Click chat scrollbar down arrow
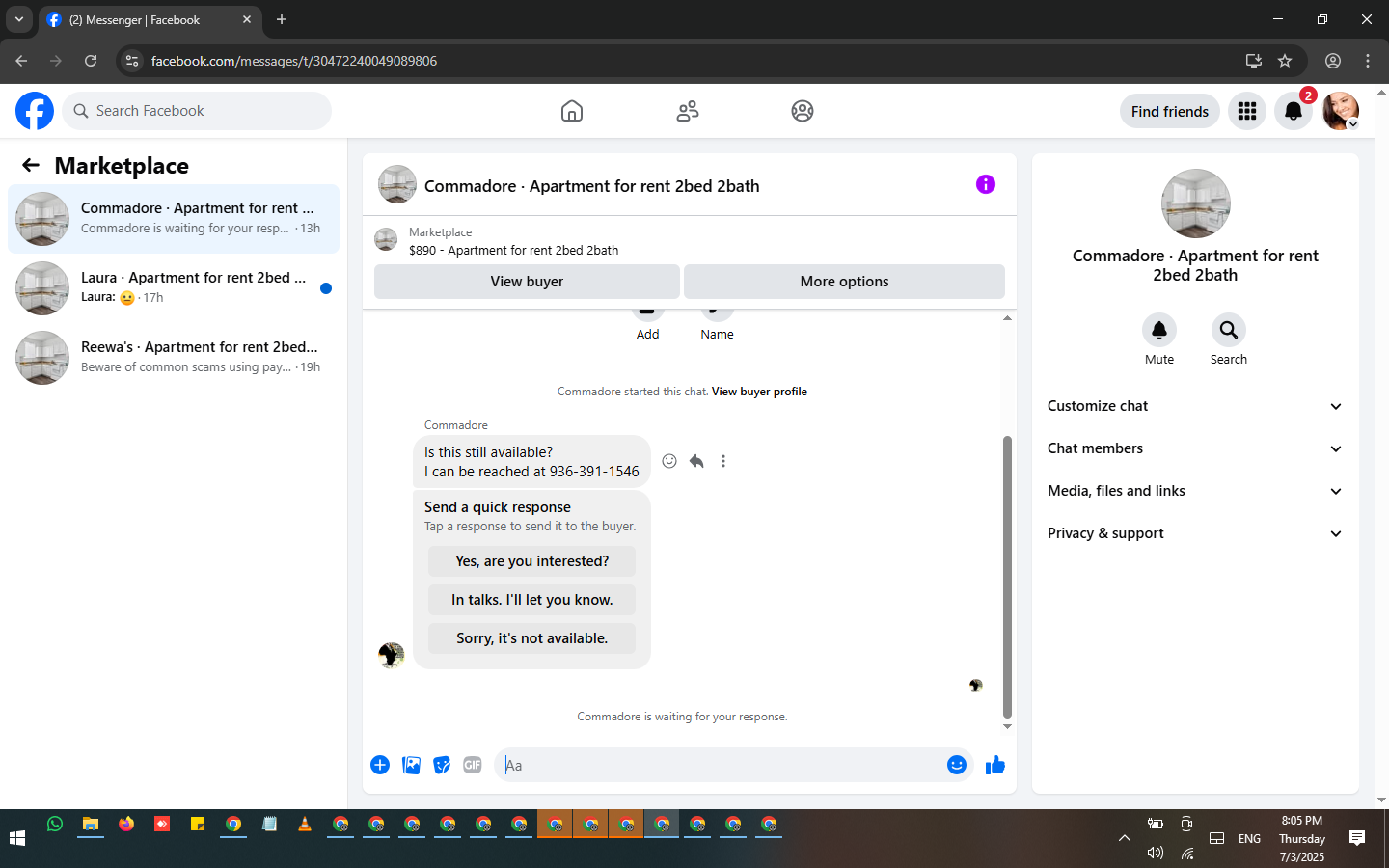Screen dimensions: 1389x868 tap(1007, 727)
